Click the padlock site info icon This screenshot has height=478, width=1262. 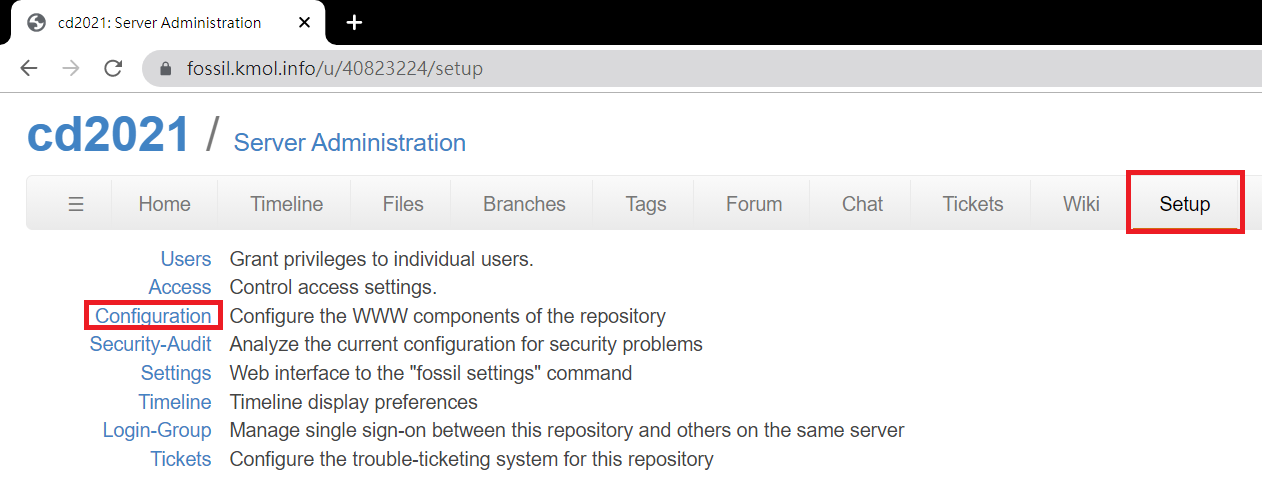point(165,69)
